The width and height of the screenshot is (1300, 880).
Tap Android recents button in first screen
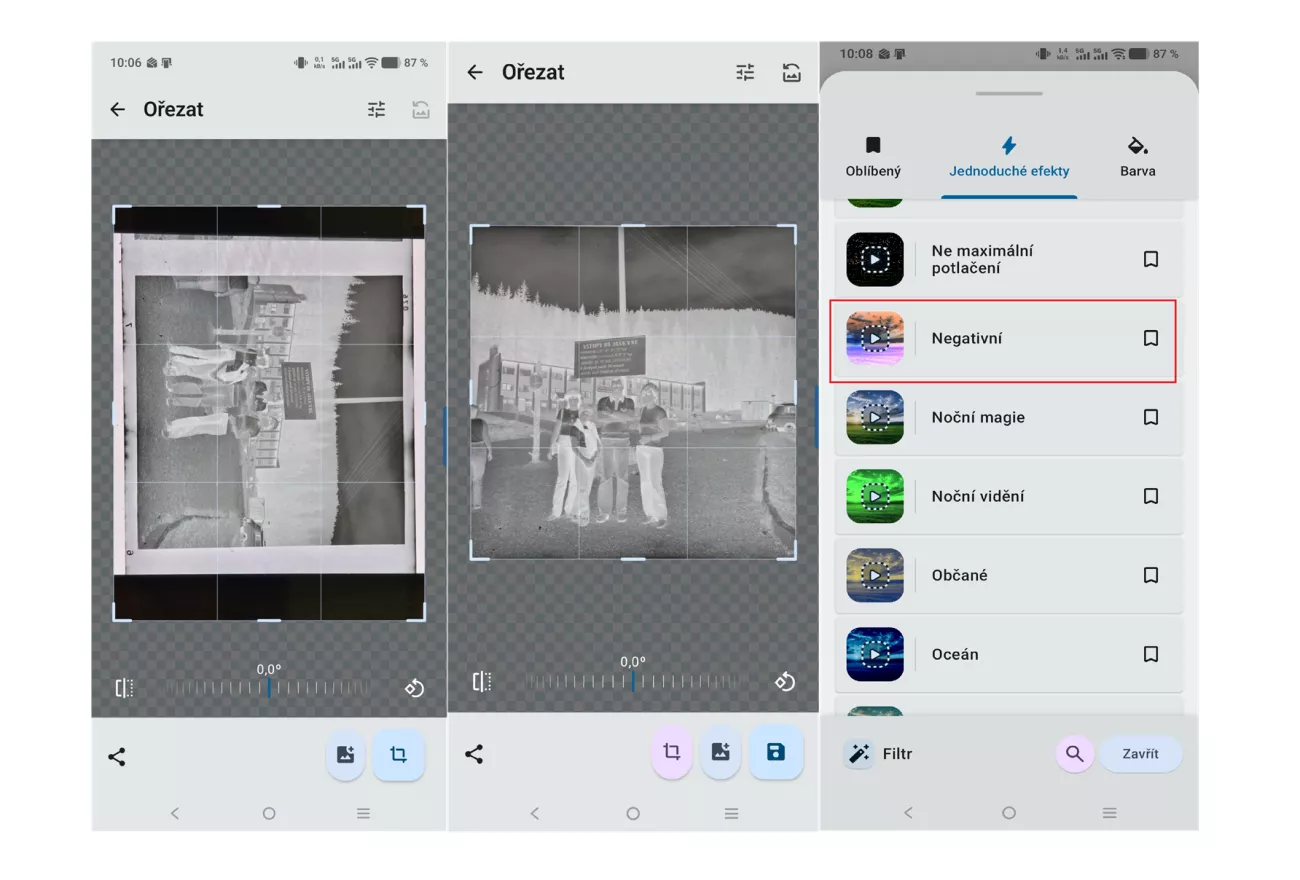[x=363, y=814]
